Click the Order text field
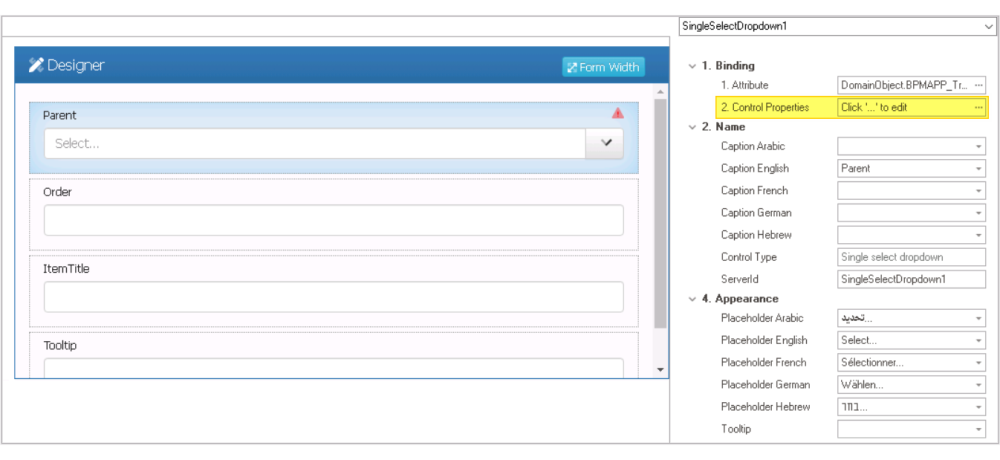 (x=334, y=221)
